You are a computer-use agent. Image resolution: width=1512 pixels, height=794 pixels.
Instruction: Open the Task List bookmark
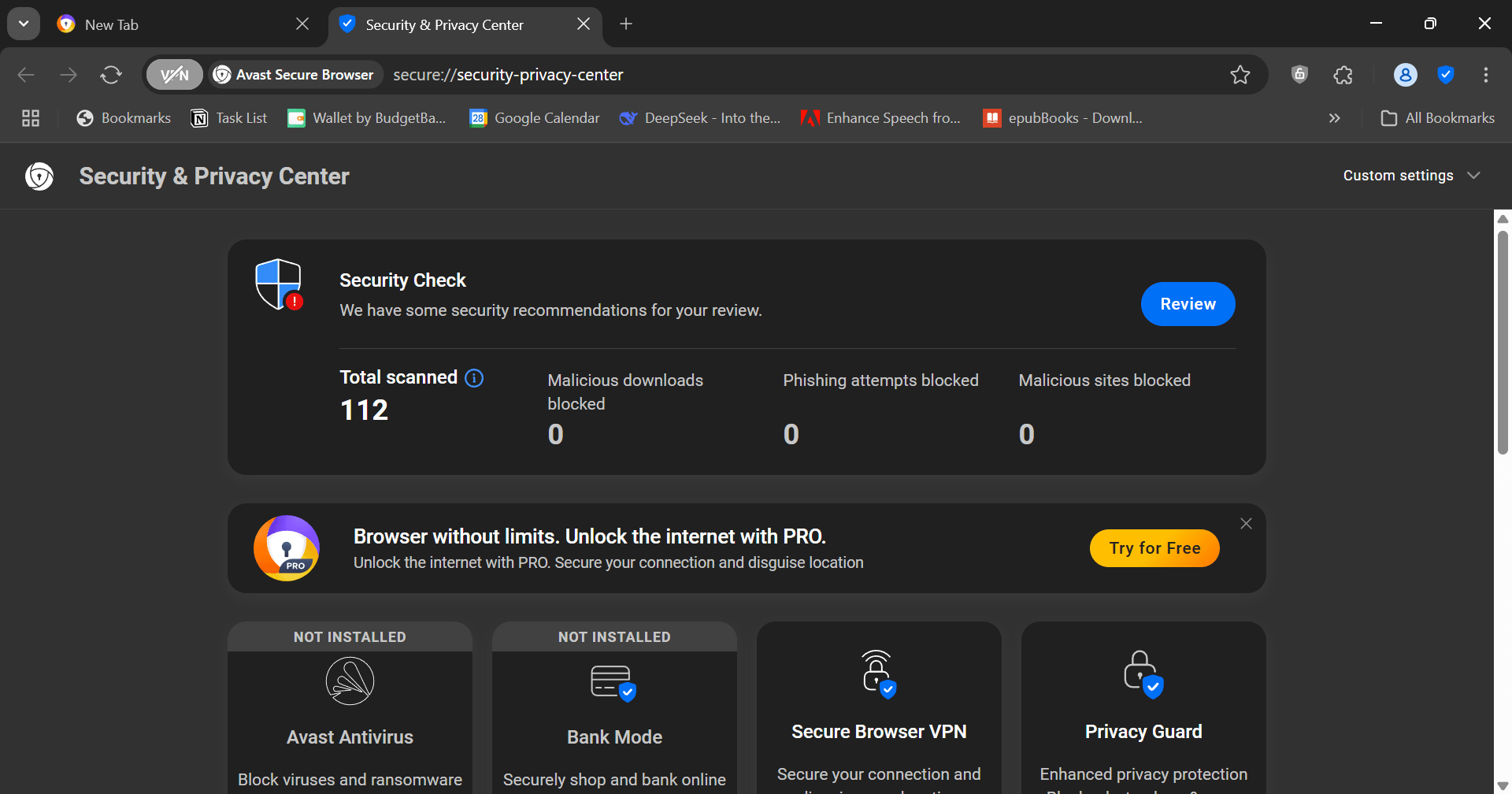pyautogui.click(x=229, y=118)
